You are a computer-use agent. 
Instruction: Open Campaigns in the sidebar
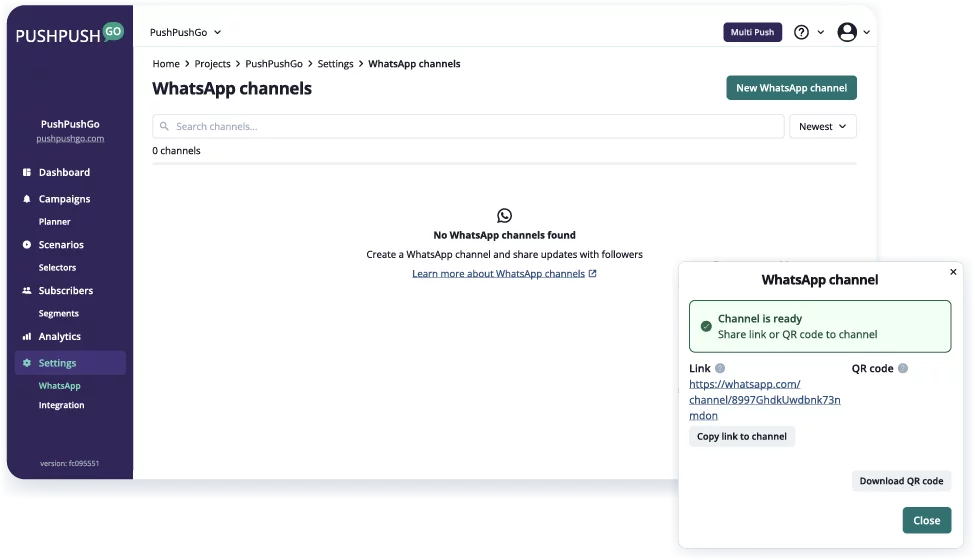65,199
